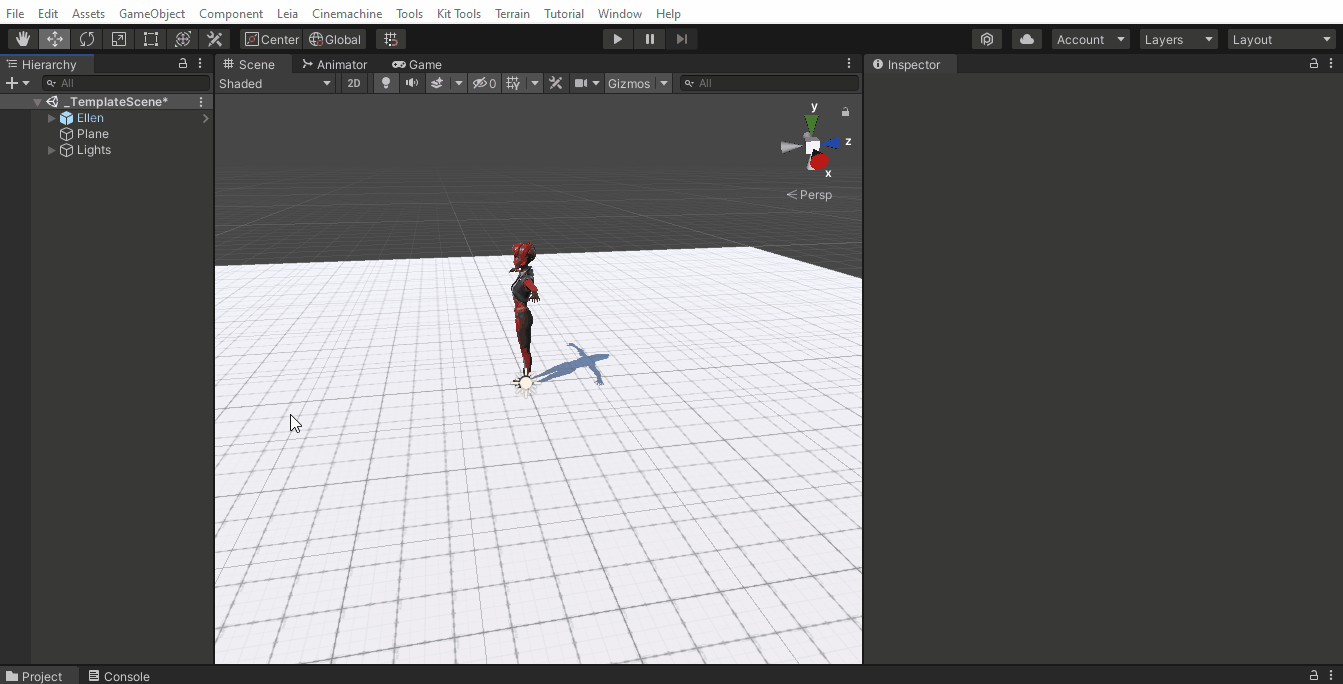This screenshot has height=684, width=1343.
Task: Open the Assets menu
Action: [88, 14]
